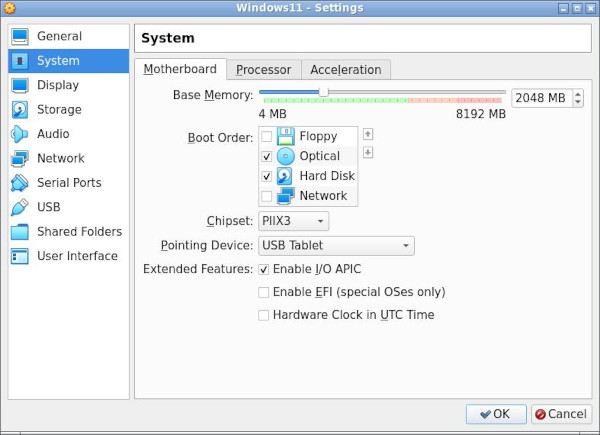Switch to the Processor tab
The width and height of the screenshot is (600, 435).
263,70
